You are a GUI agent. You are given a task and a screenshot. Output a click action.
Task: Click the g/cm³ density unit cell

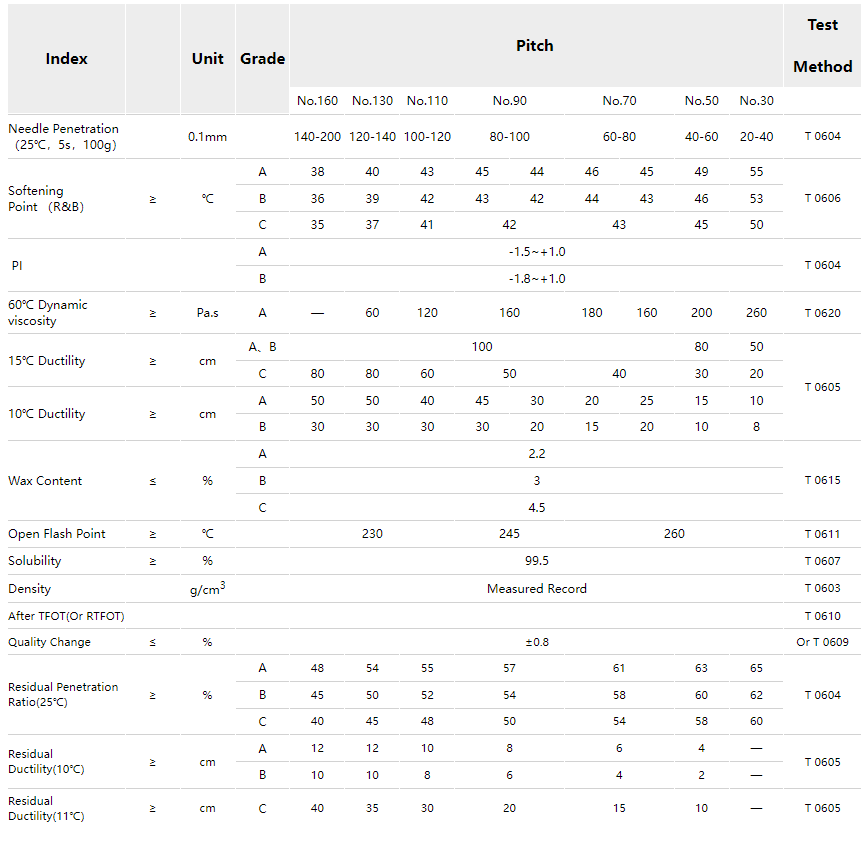pyautogui.click(x=207, y=589)
